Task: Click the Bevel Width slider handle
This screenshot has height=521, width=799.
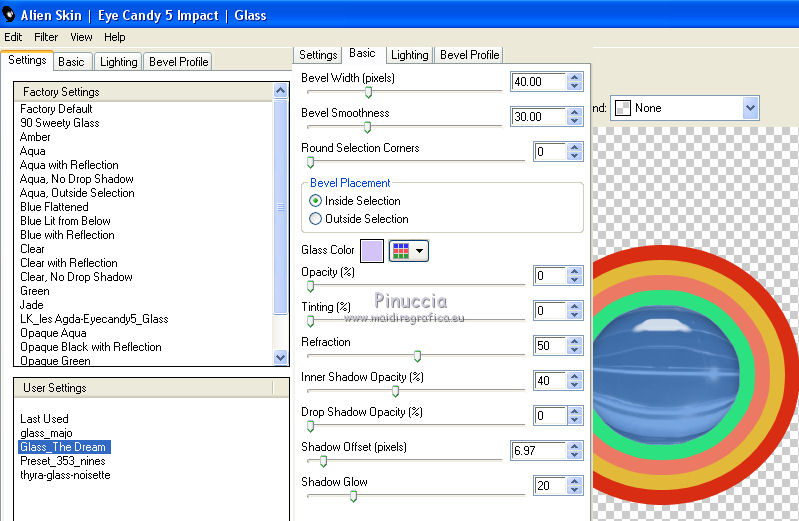Action: click(x=368, y=92)
